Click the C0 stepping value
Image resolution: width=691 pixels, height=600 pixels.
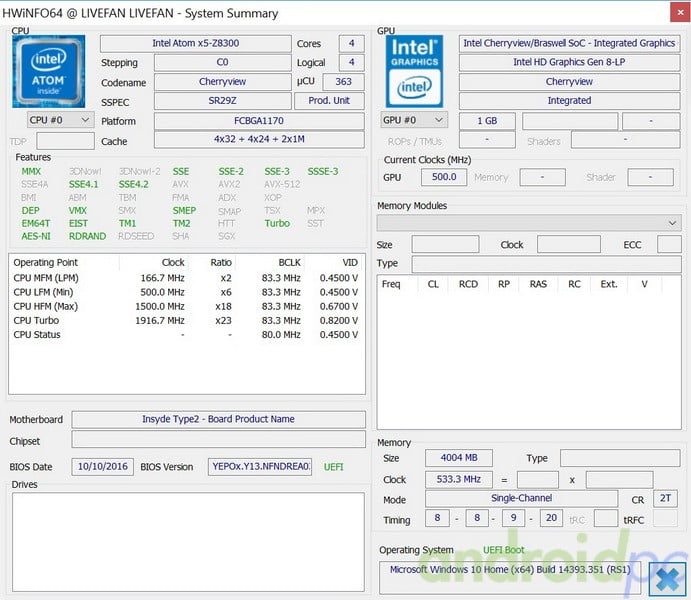223,62
